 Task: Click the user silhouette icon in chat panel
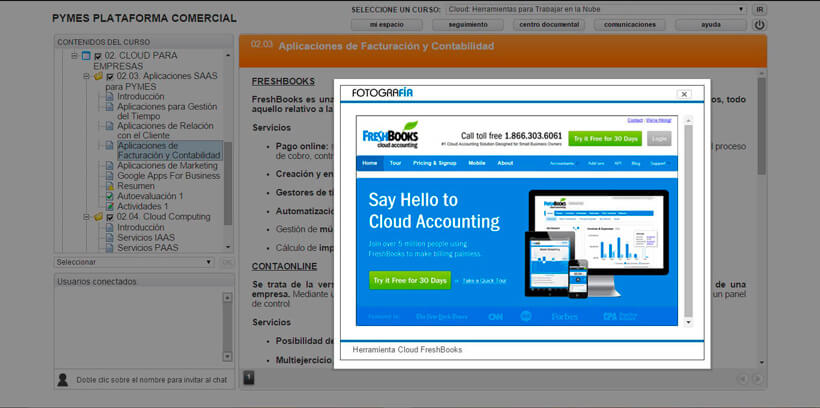click(63, 380)
